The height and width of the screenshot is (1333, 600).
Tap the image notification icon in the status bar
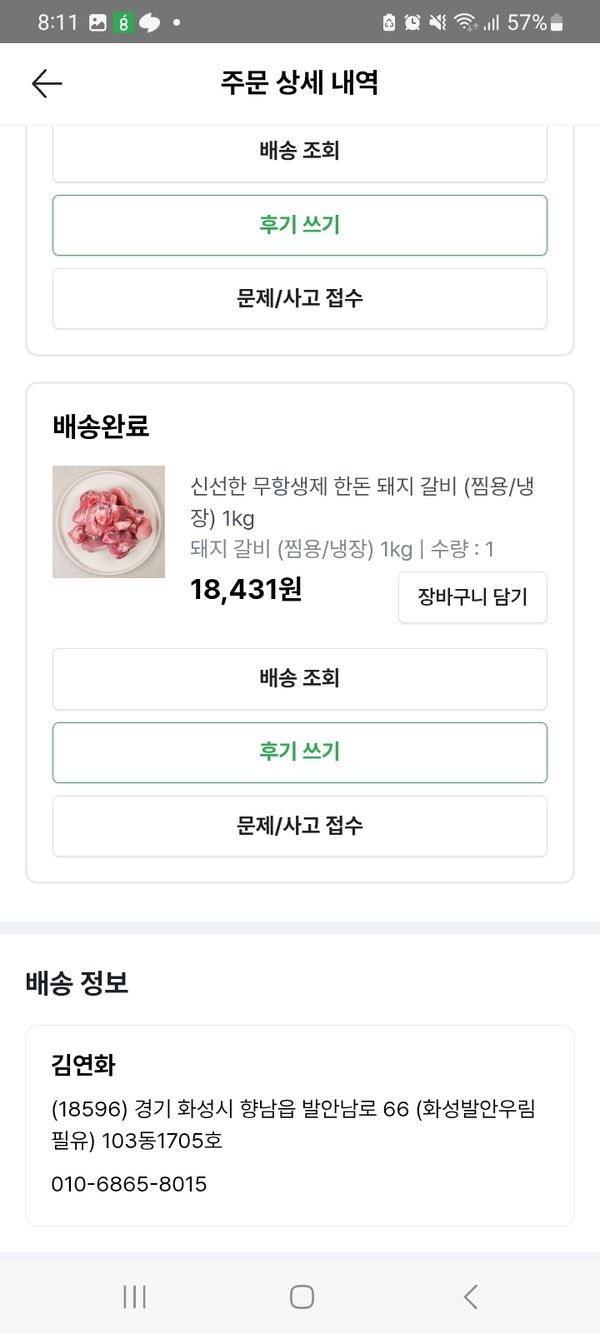click(97, 22)
